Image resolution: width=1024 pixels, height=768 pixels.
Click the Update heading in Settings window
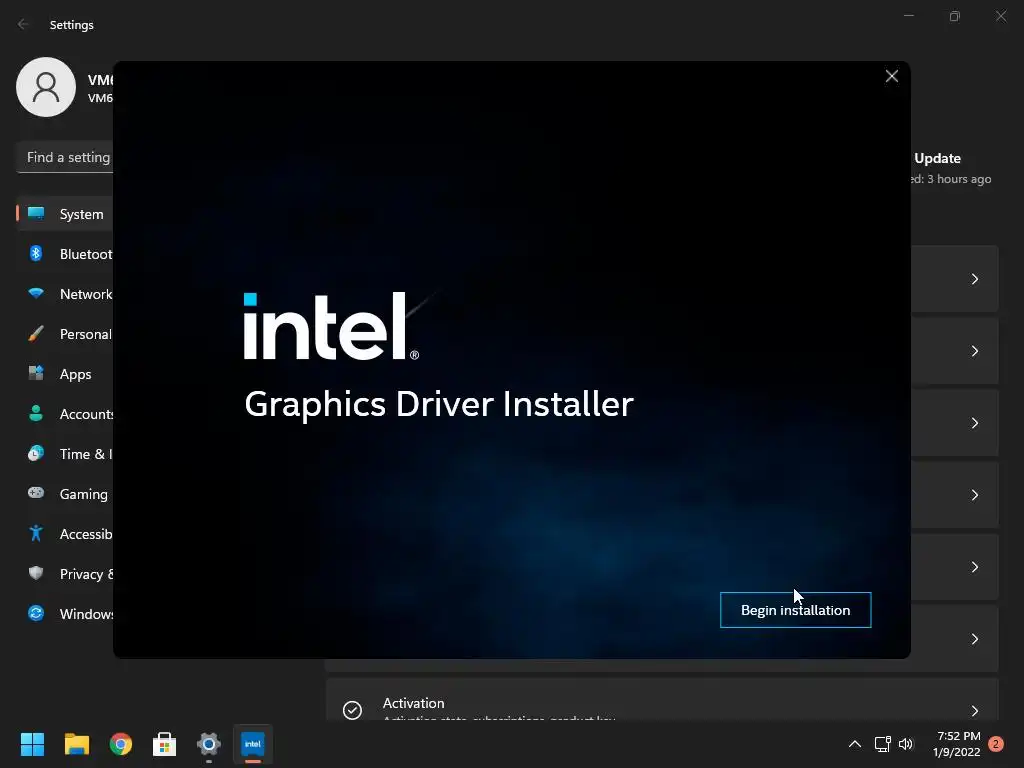coord(937,158)
